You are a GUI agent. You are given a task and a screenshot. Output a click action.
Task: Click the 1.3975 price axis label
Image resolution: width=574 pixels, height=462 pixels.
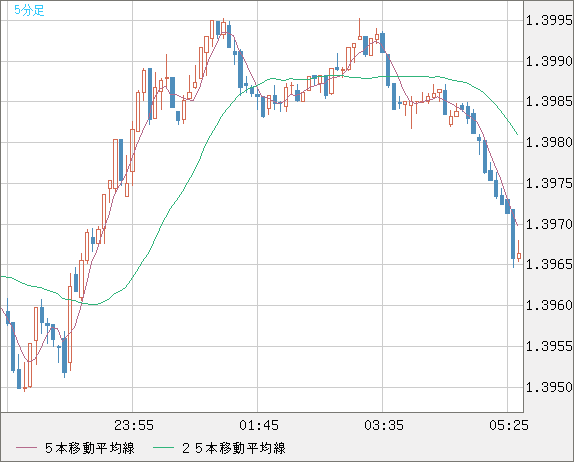pyautogui.click(x=549, y=183)
